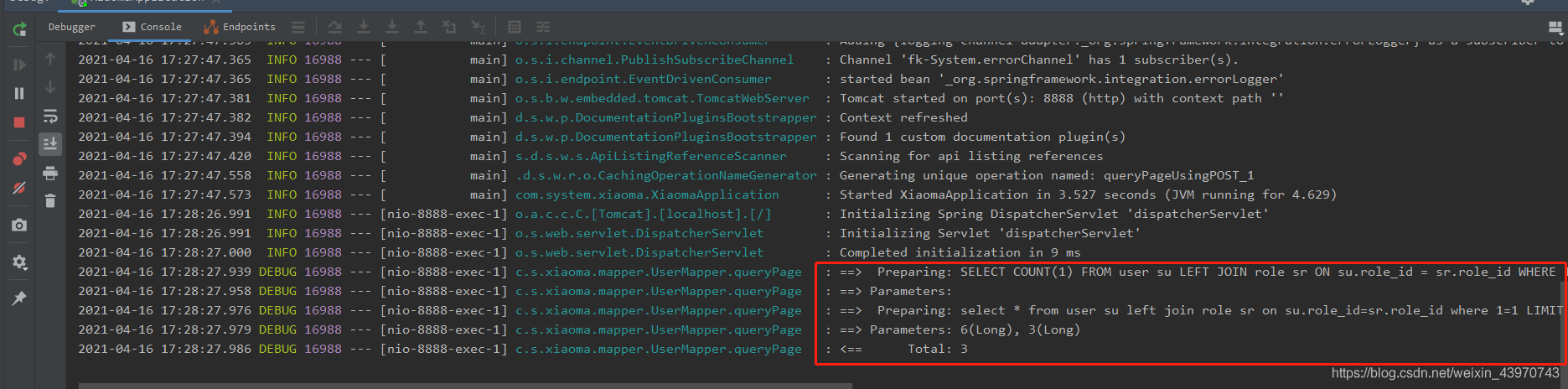The width and height of the screenshot is (1568, 389).
Task: Click the blog.csdn.net watermark link
Action: click(x=1445, y=373)
